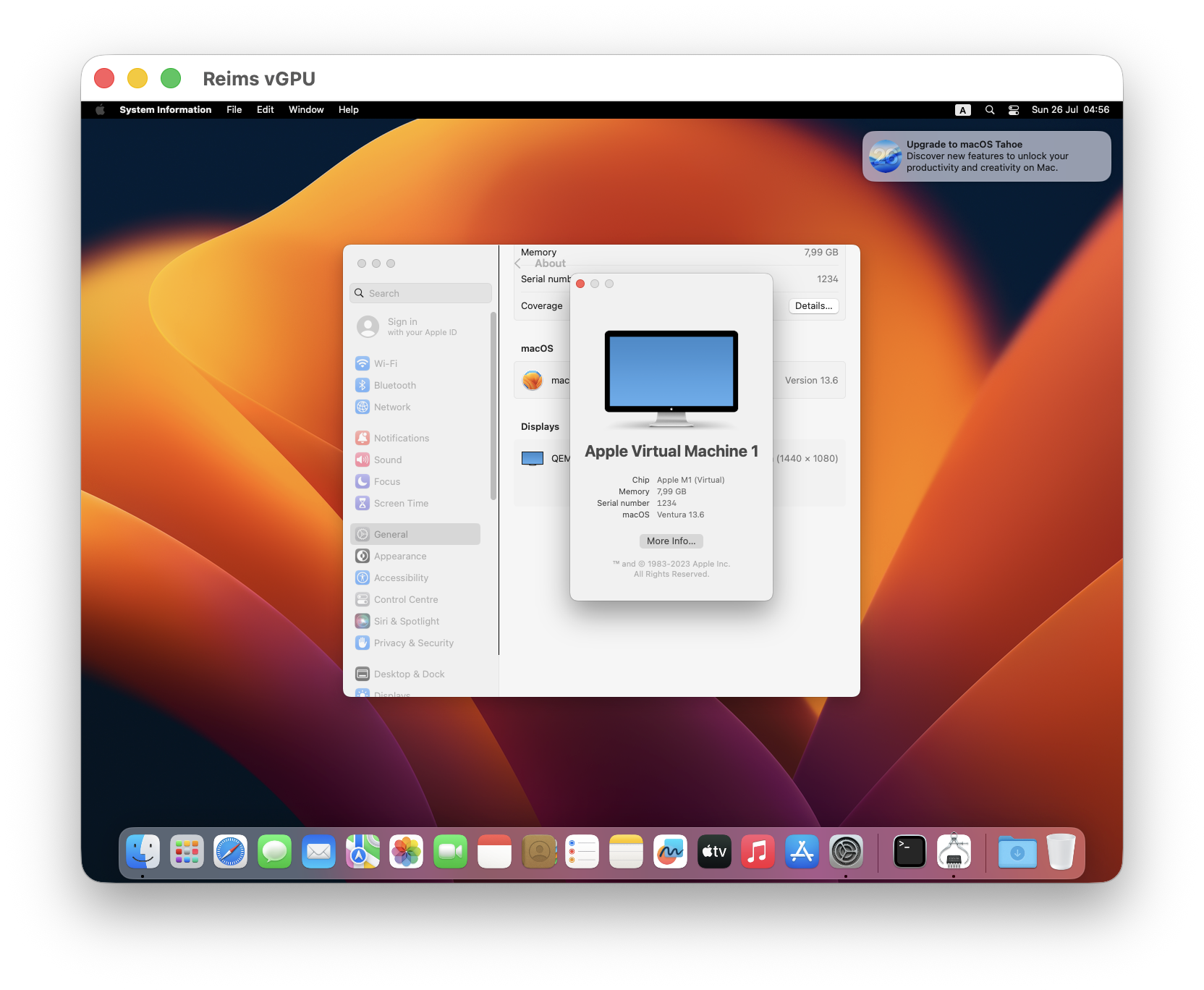Select General in settings sidebar
The image size is (1204, 990).
point(415,534)
